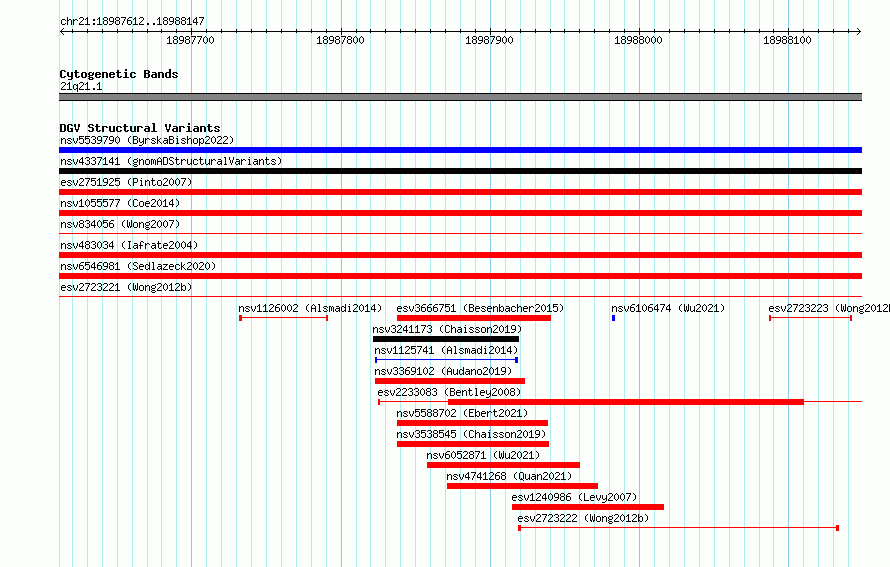
Task: Click the esv2723223 thin red span glyph
Action: pyautogui.click(x=811, y=318)
